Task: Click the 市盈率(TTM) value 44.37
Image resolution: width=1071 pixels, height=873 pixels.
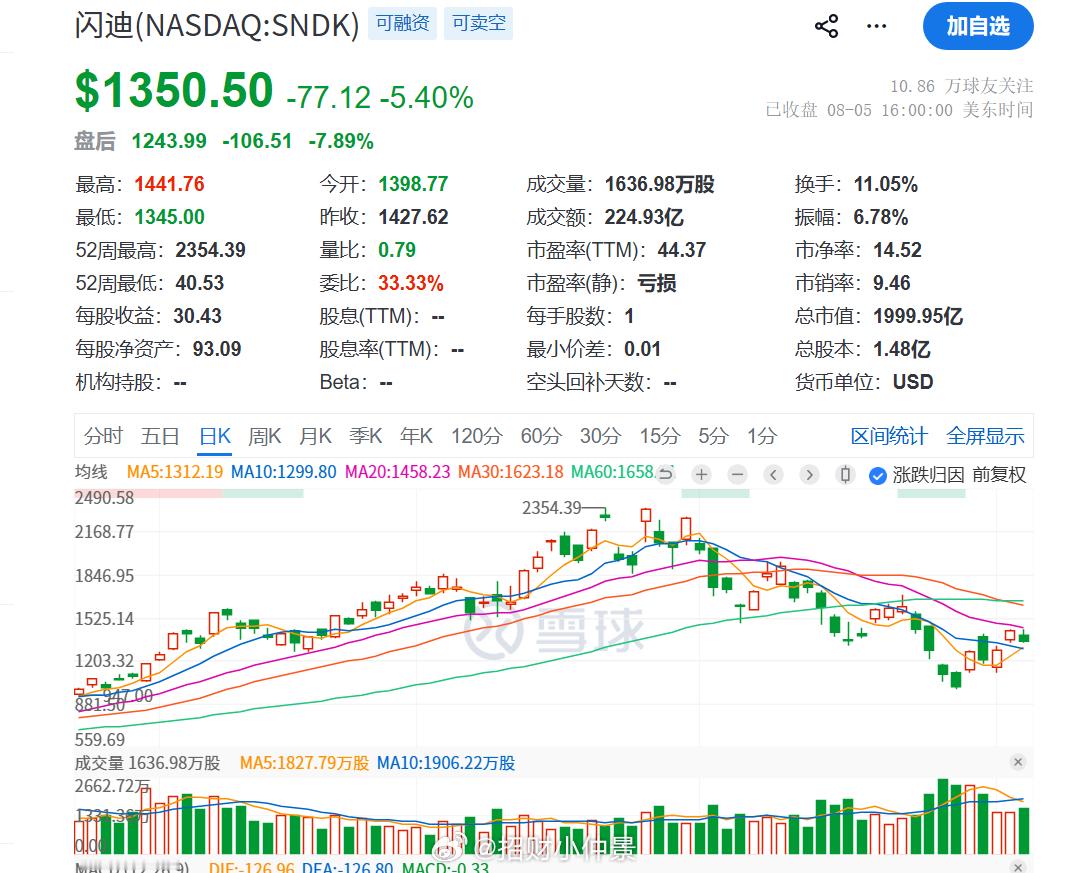Action: (x=682, y=250)
